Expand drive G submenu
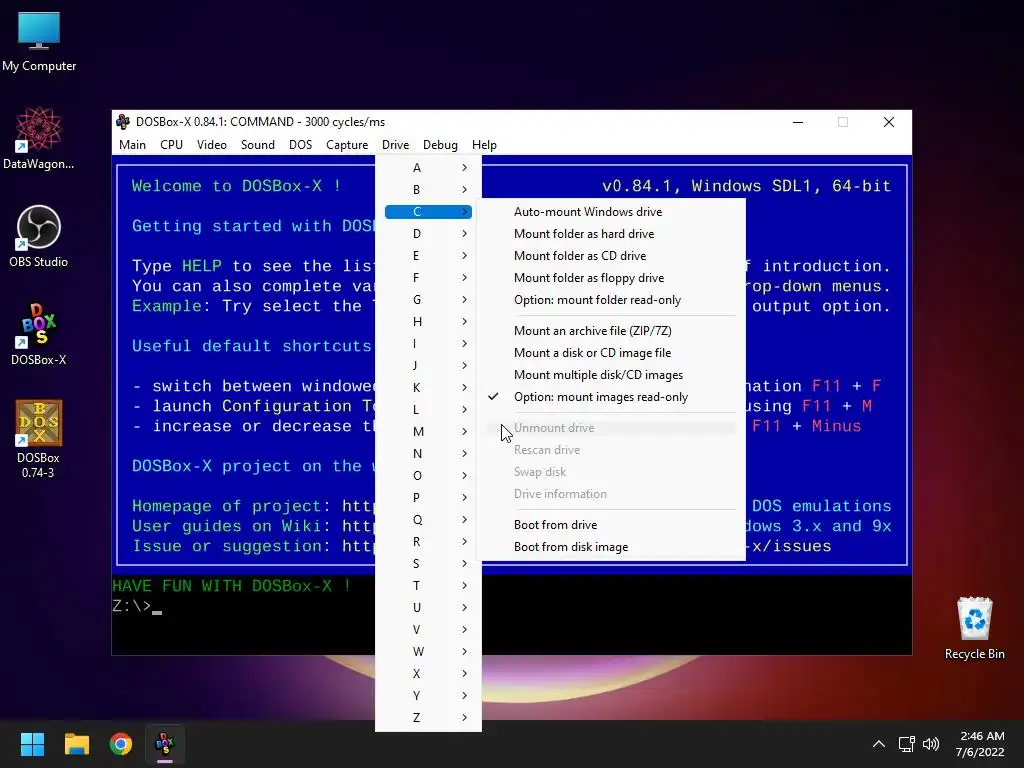 428,300
